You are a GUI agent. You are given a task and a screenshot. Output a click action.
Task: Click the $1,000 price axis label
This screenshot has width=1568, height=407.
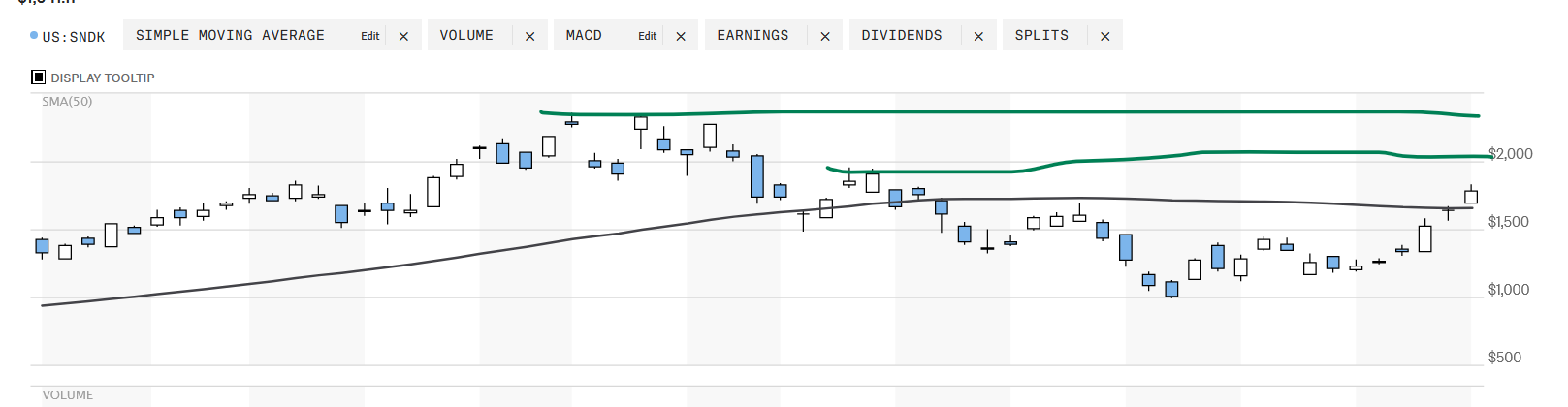tap(1509, 290)
